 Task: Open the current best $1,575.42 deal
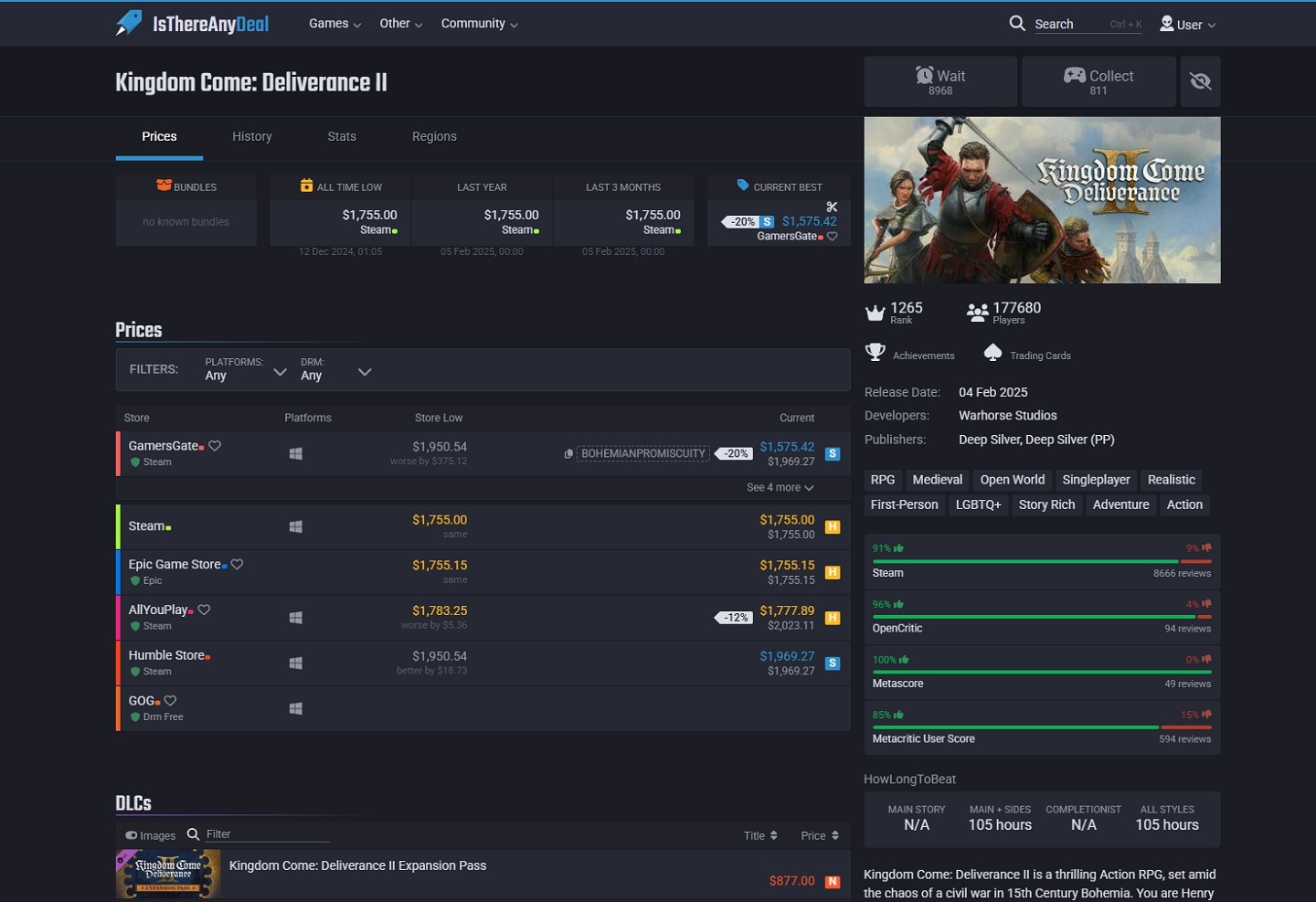809,221
